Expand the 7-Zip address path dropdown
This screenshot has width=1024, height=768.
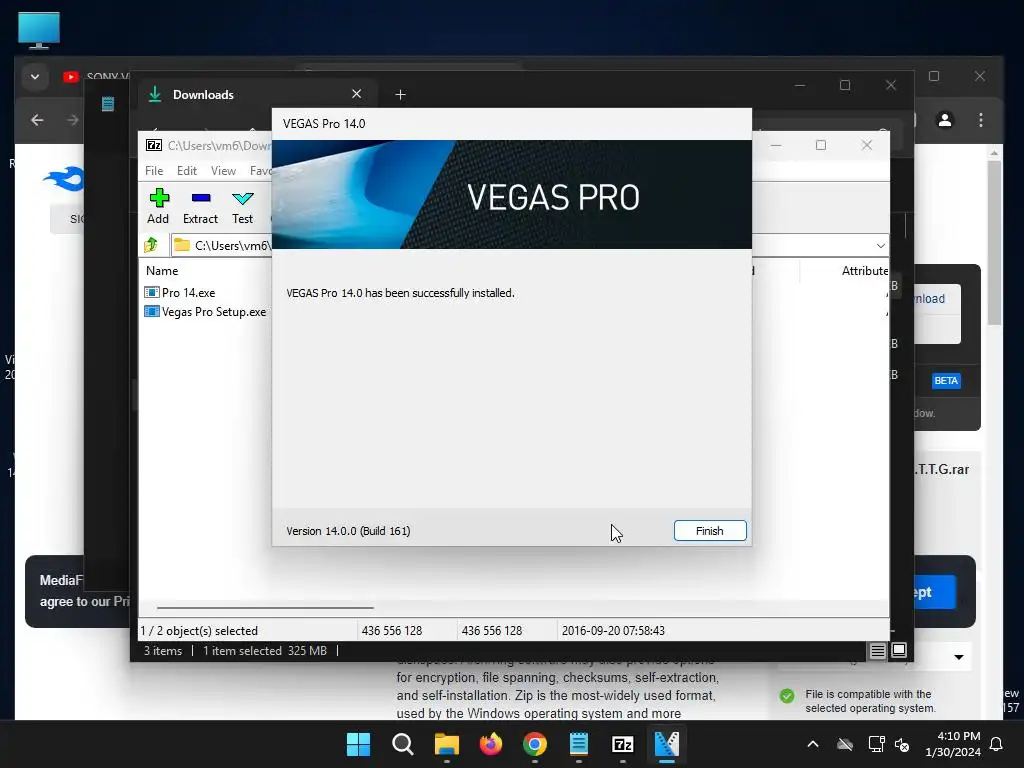click(880, 246)
